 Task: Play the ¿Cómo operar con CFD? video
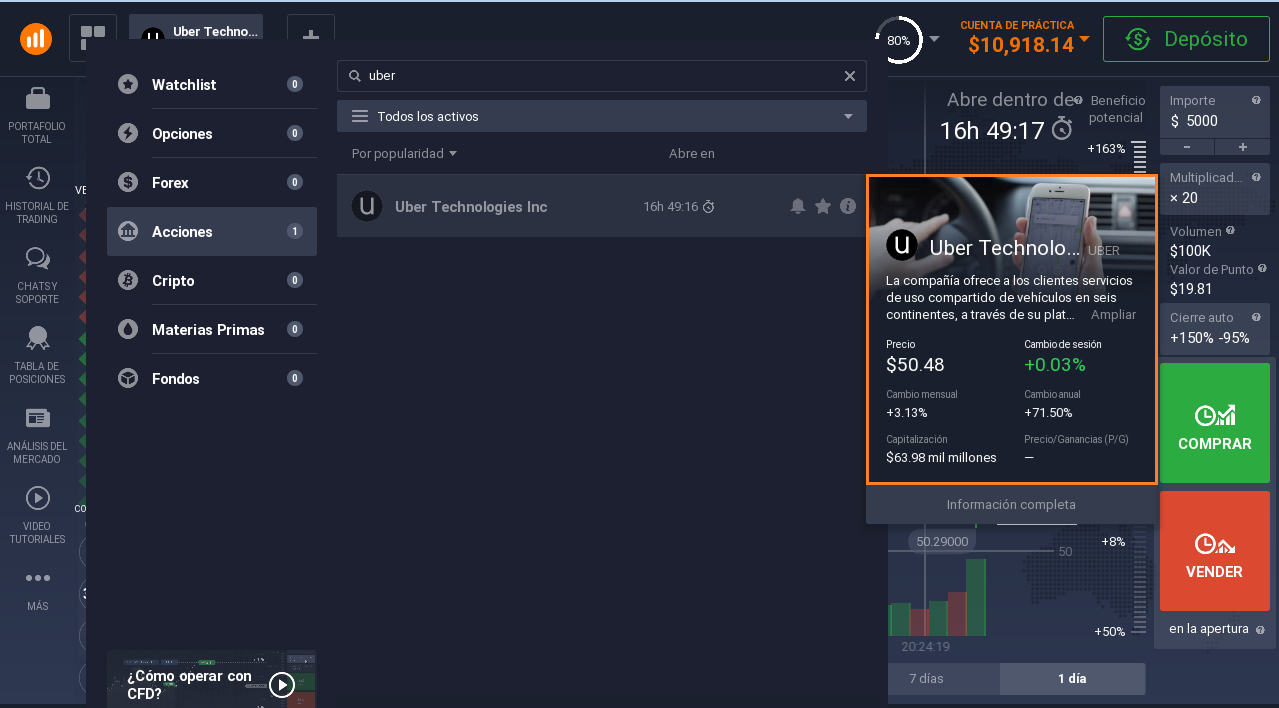tap(282, 684)
